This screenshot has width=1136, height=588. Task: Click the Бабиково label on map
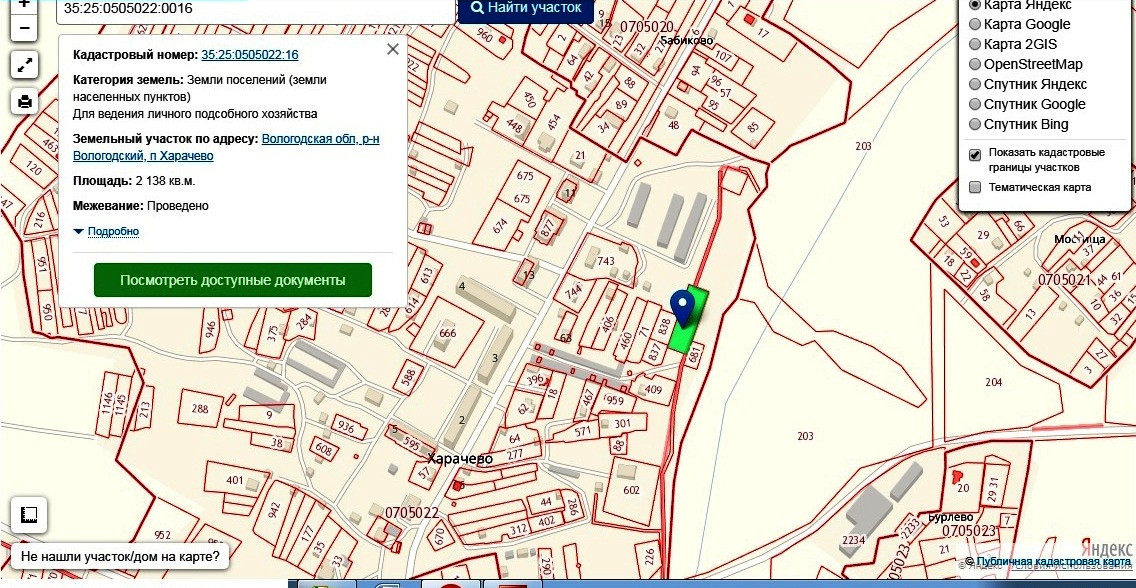[687, 41]
